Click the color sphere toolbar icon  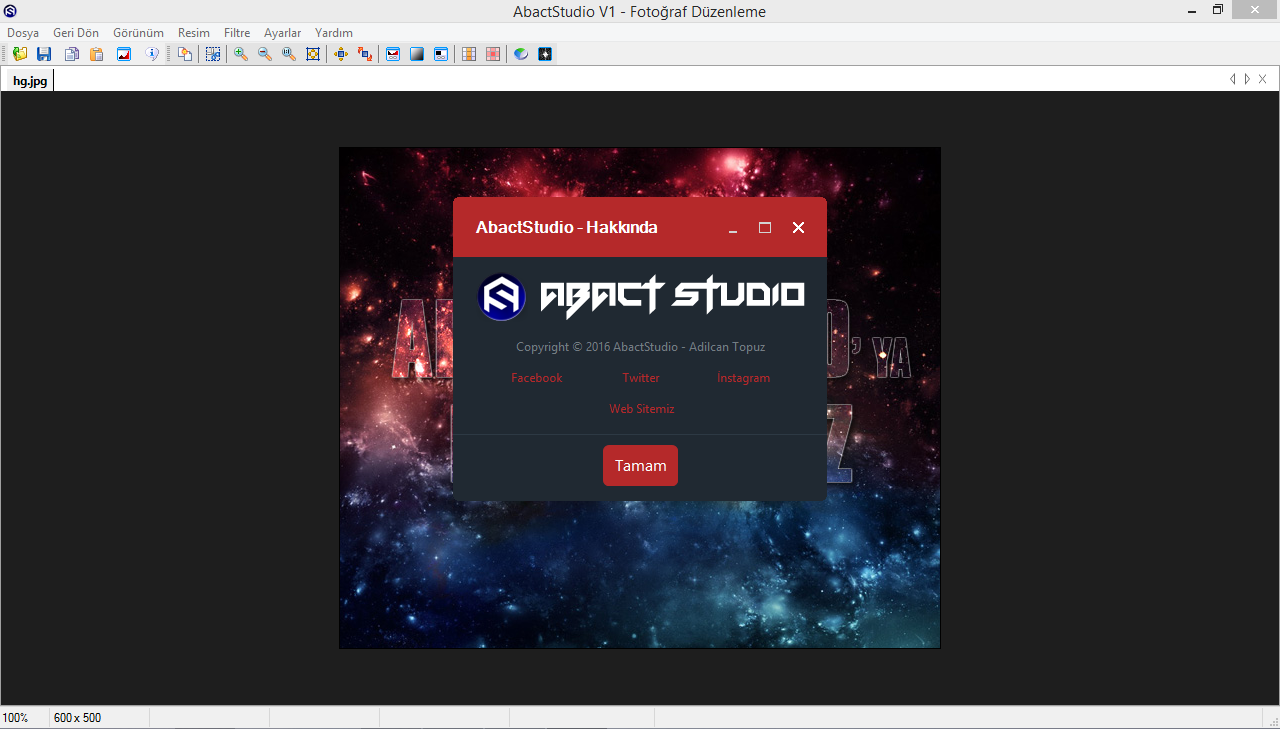[x=521, y=54]
